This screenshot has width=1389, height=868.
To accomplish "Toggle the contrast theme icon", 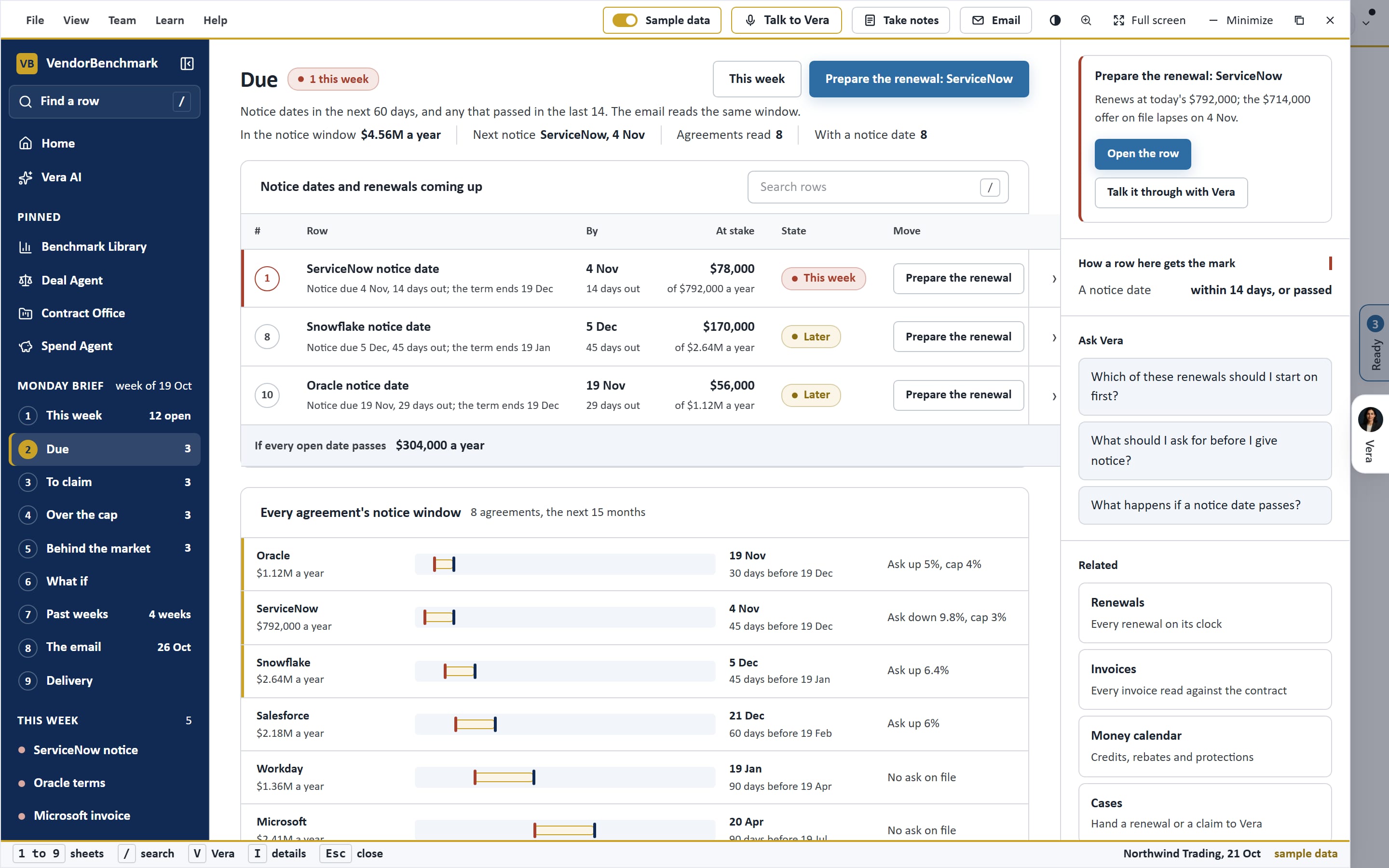I will pos(1055,20).
